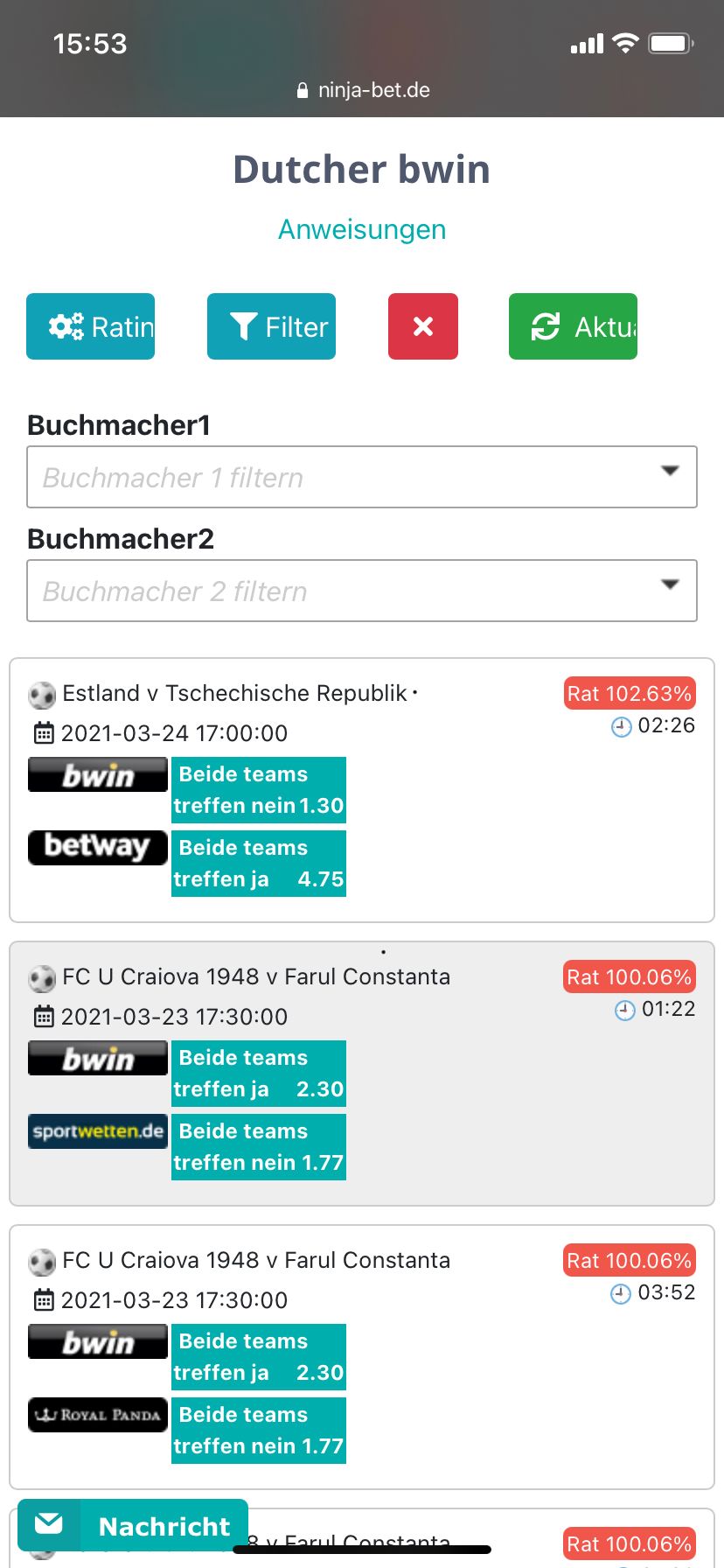Open the Rating settings gear button
This screenshot has height=1568, width=724.
point(90,326)
